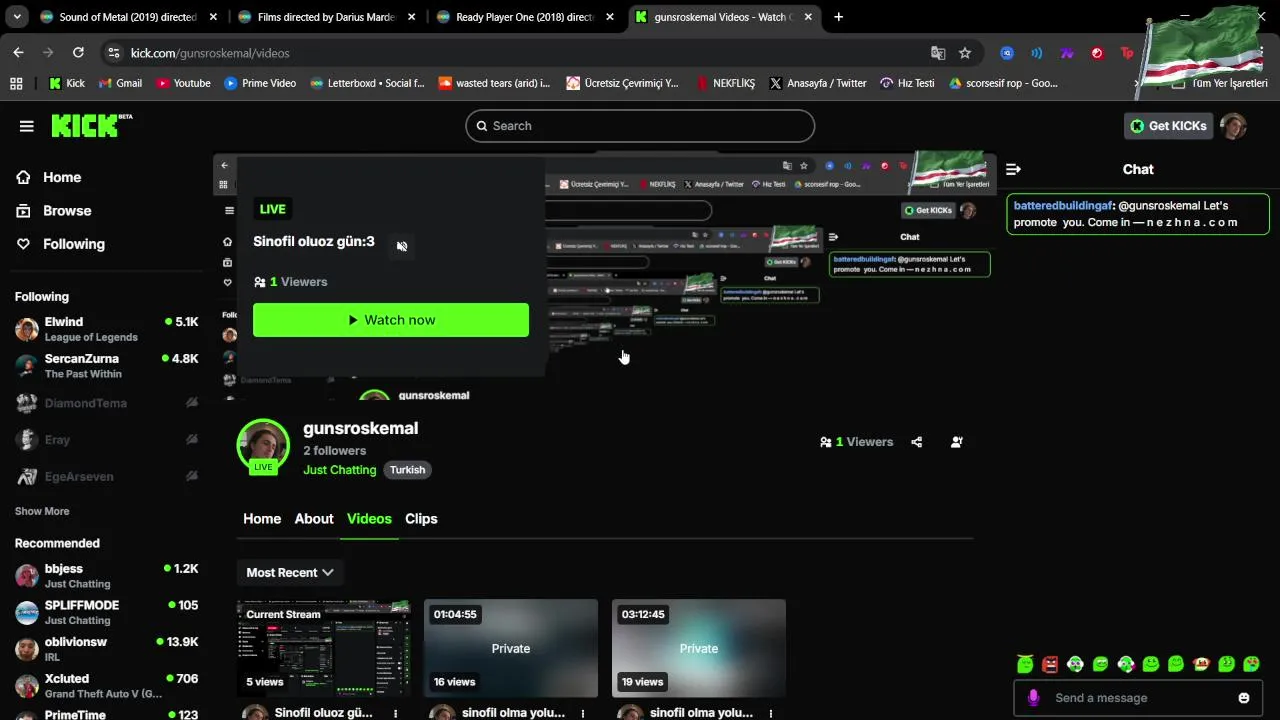Image resolution: width=1280 pixels, height=720 pixels.
Task: Open Elwind channel in Following list
Action: tap(107, 329)
